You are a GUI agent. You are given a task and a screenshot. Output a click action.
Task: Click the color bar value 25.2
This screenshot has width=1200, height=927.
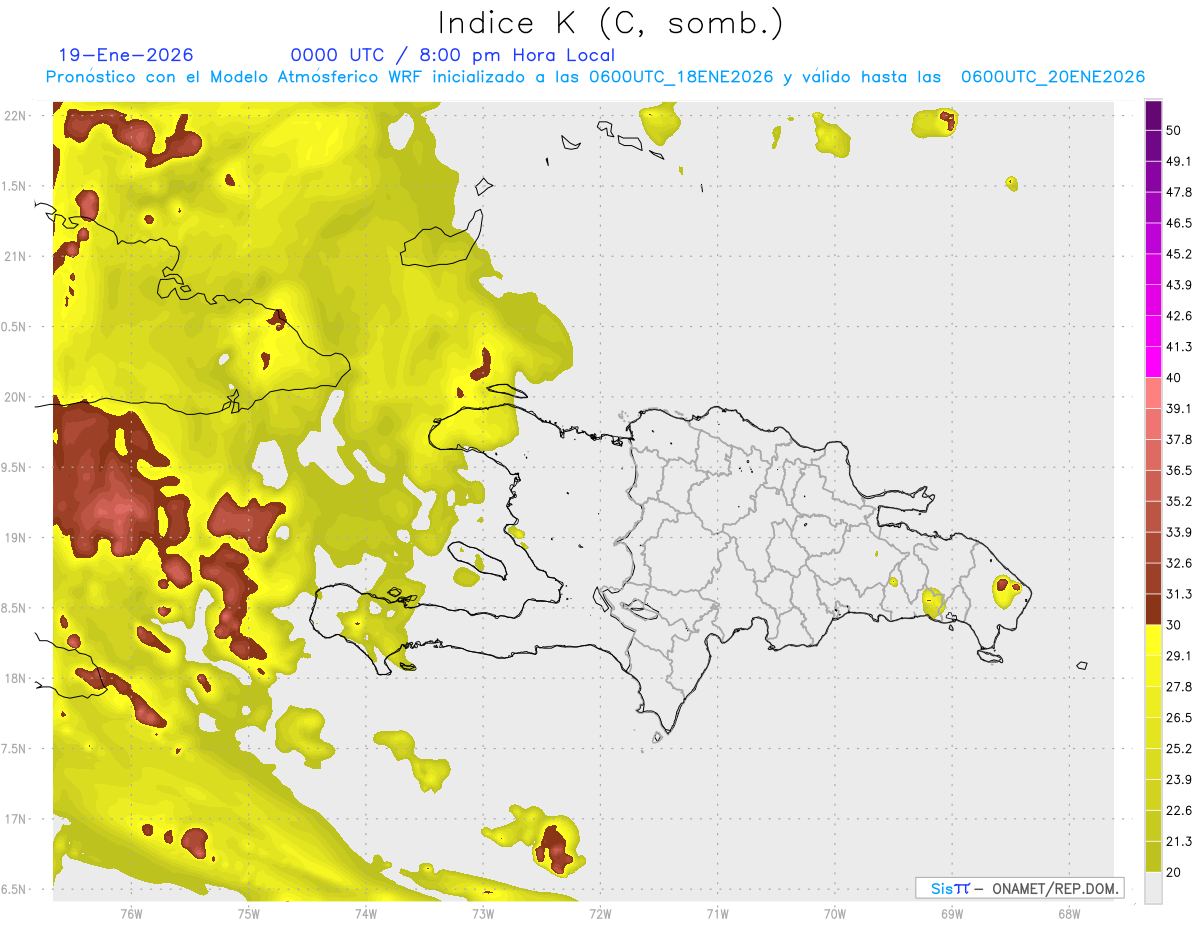pyautogui.click(x=1179, y=749)
